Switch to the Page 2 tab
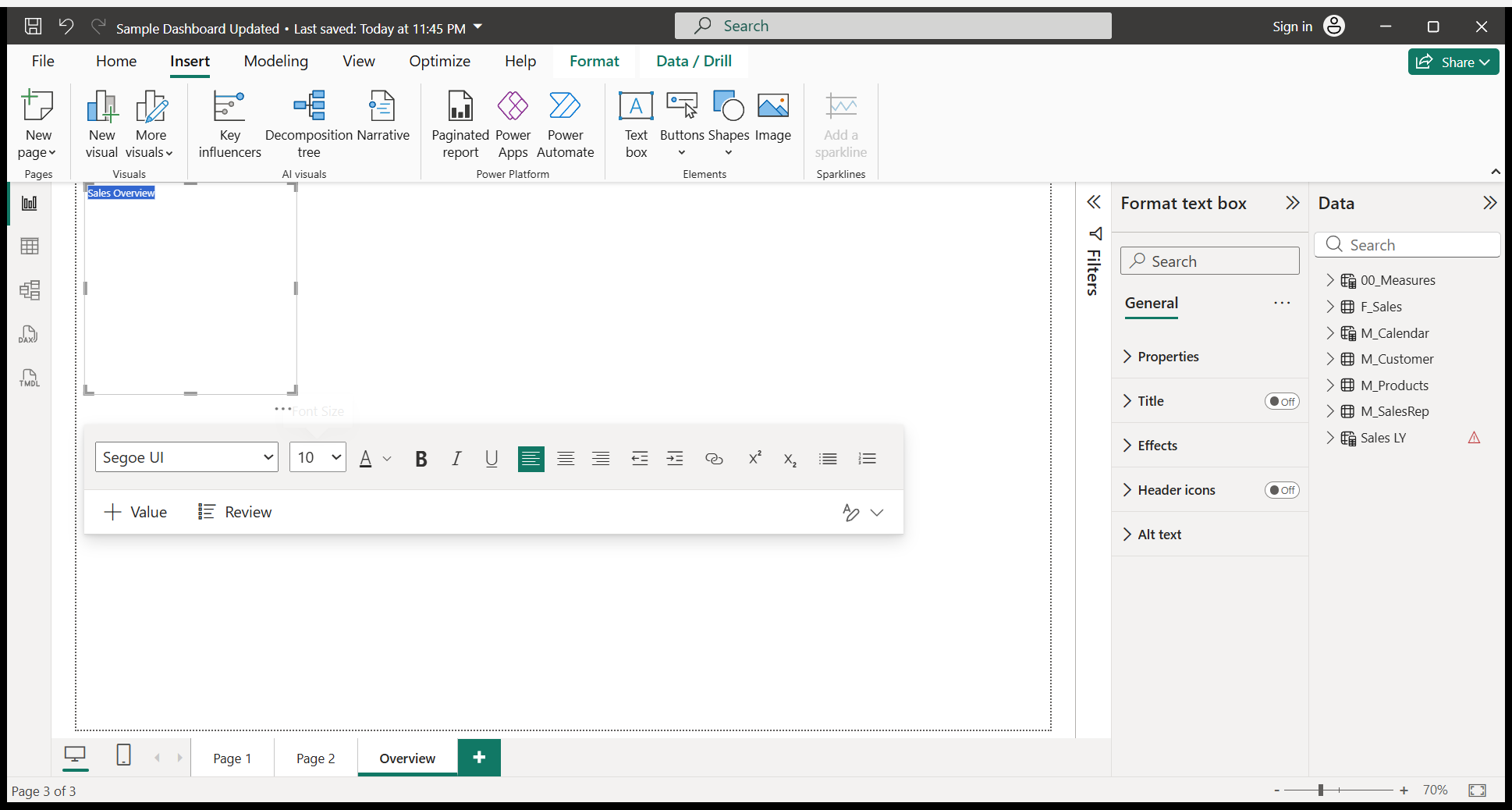The image size is (1512, 810). click(x=315, y=758)
